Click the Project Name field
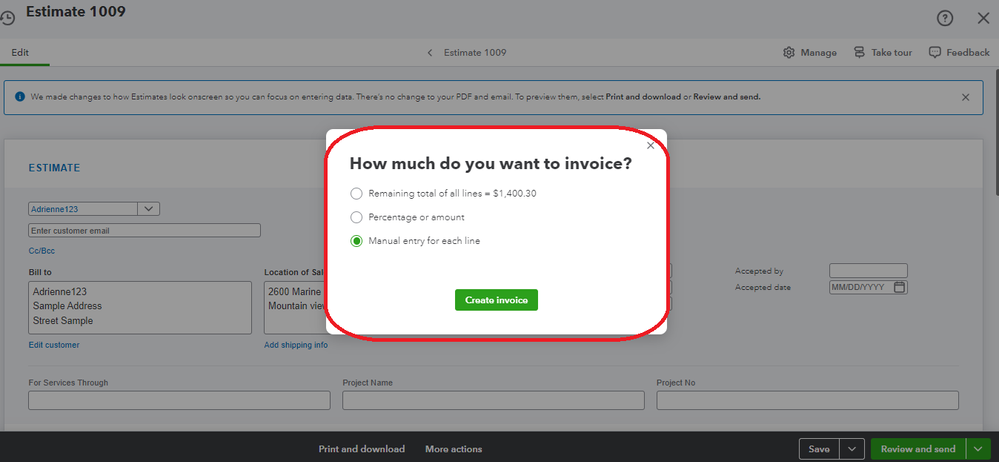The image size is (999, 462). pyautogui.click(x=494, y=400)
